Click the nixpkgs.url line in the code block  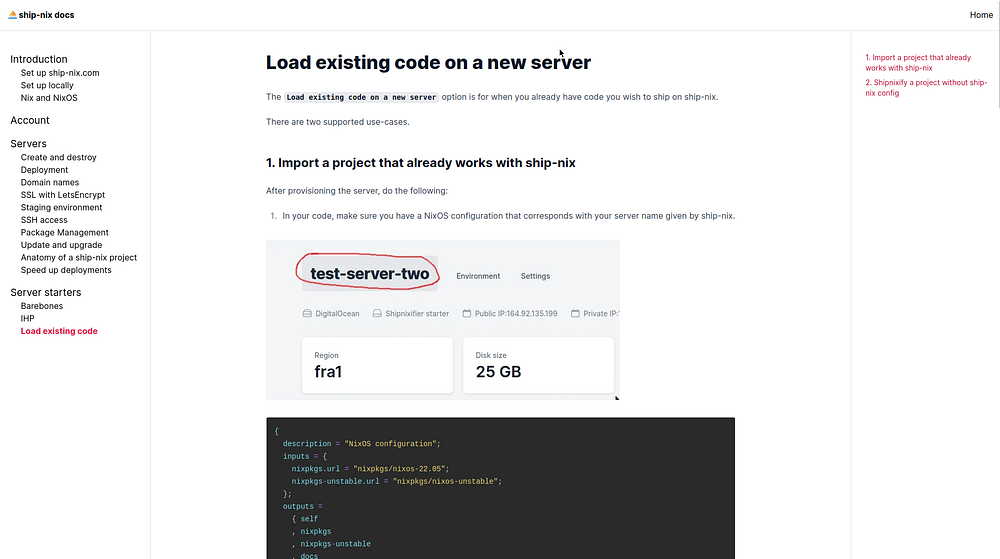point(370,469)
